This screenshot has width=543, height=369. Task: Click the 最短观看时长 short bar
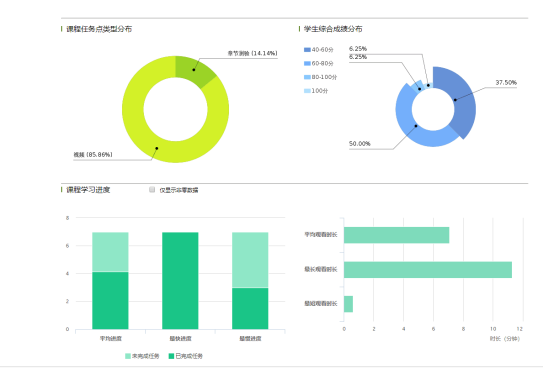point(348,304)
